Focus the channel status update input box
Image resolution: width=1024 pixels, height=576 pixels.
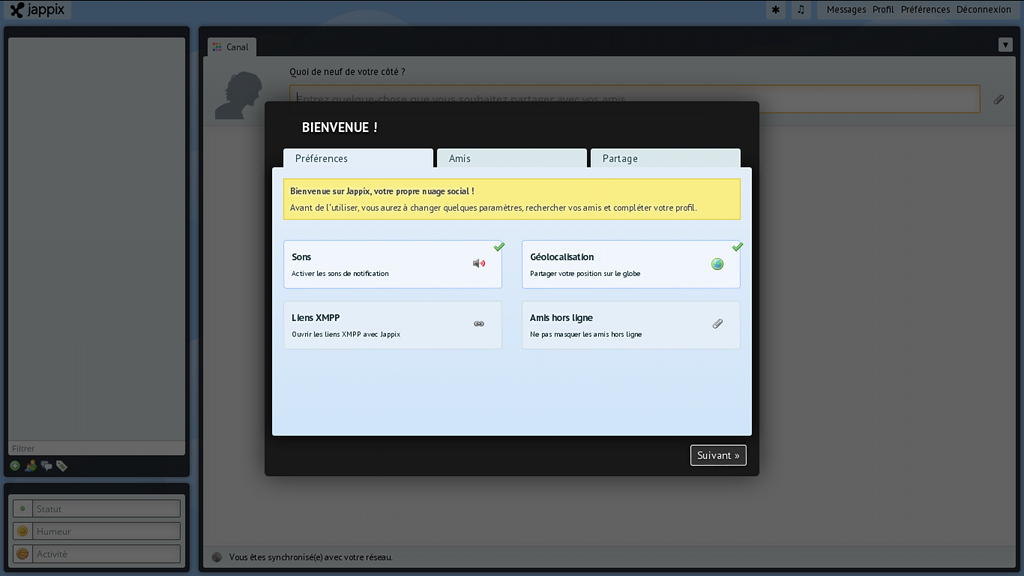634,99
